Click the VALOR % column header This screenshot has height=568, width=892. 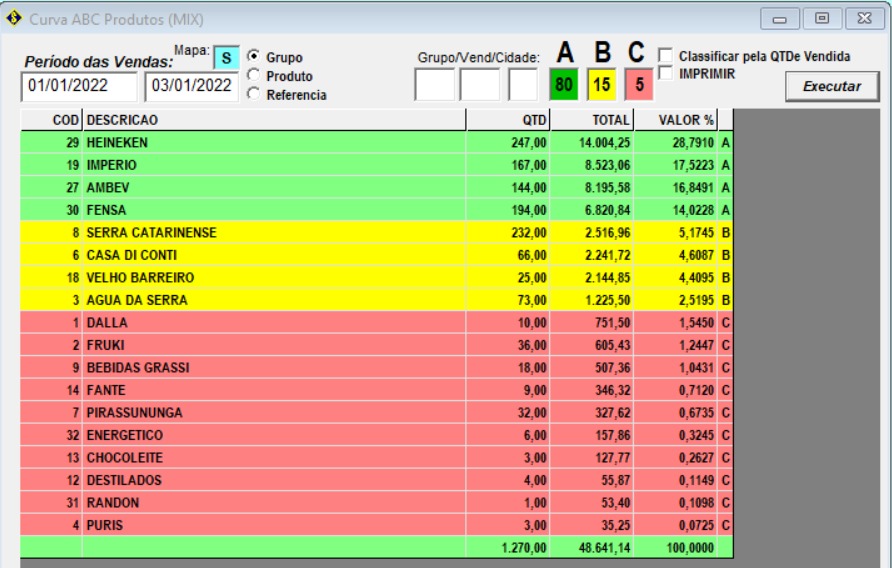click(x=675, y=120)
